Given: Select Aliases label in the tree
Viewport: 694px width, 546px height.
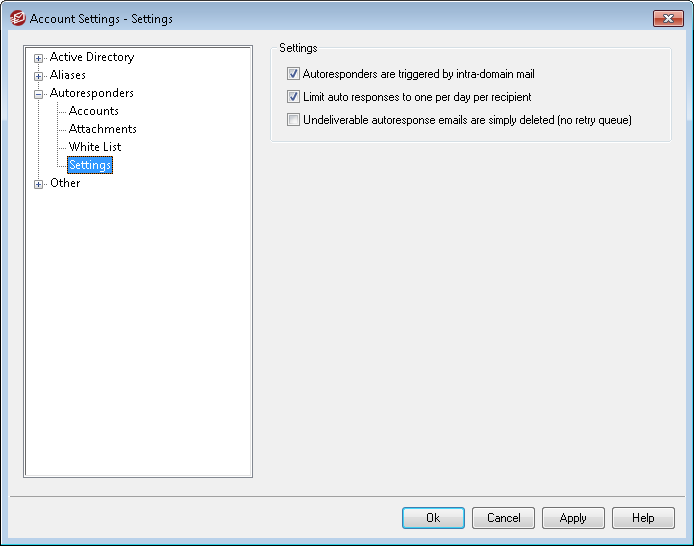Looking at the screenshot, I should (68, 75).
